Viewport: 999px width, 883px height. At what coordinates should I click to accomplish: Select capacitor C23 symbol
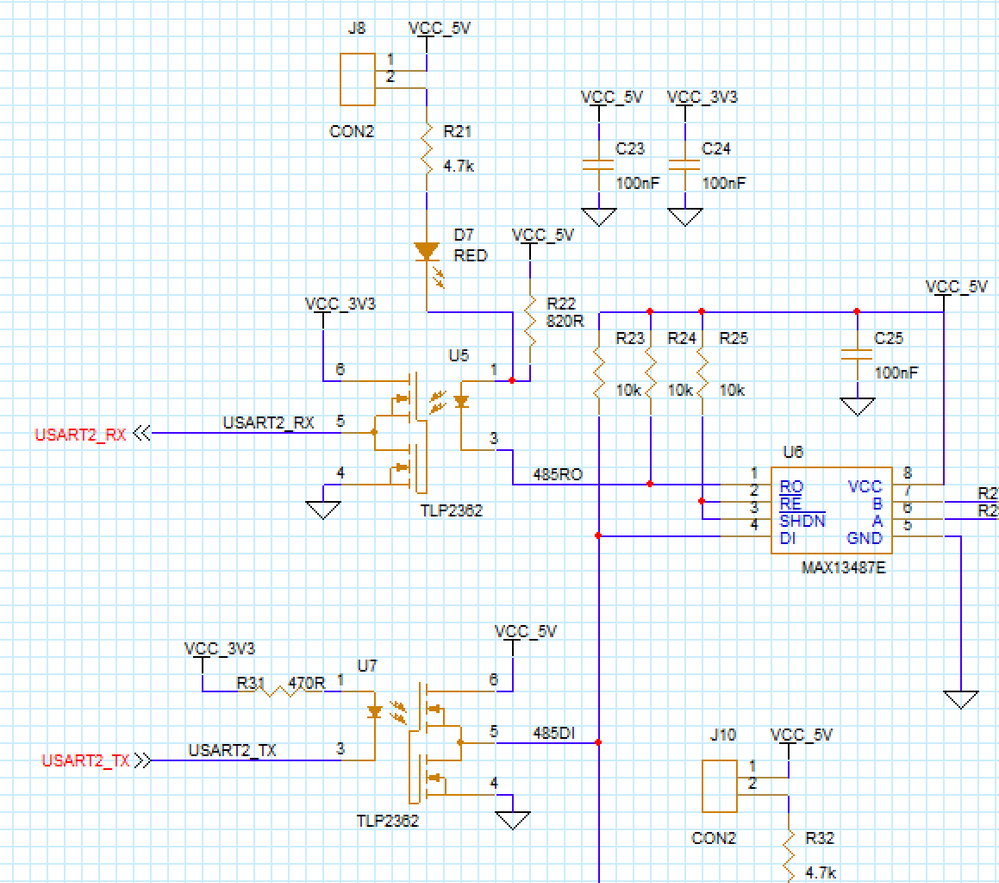pyautogui.click(x=599, y=166)
